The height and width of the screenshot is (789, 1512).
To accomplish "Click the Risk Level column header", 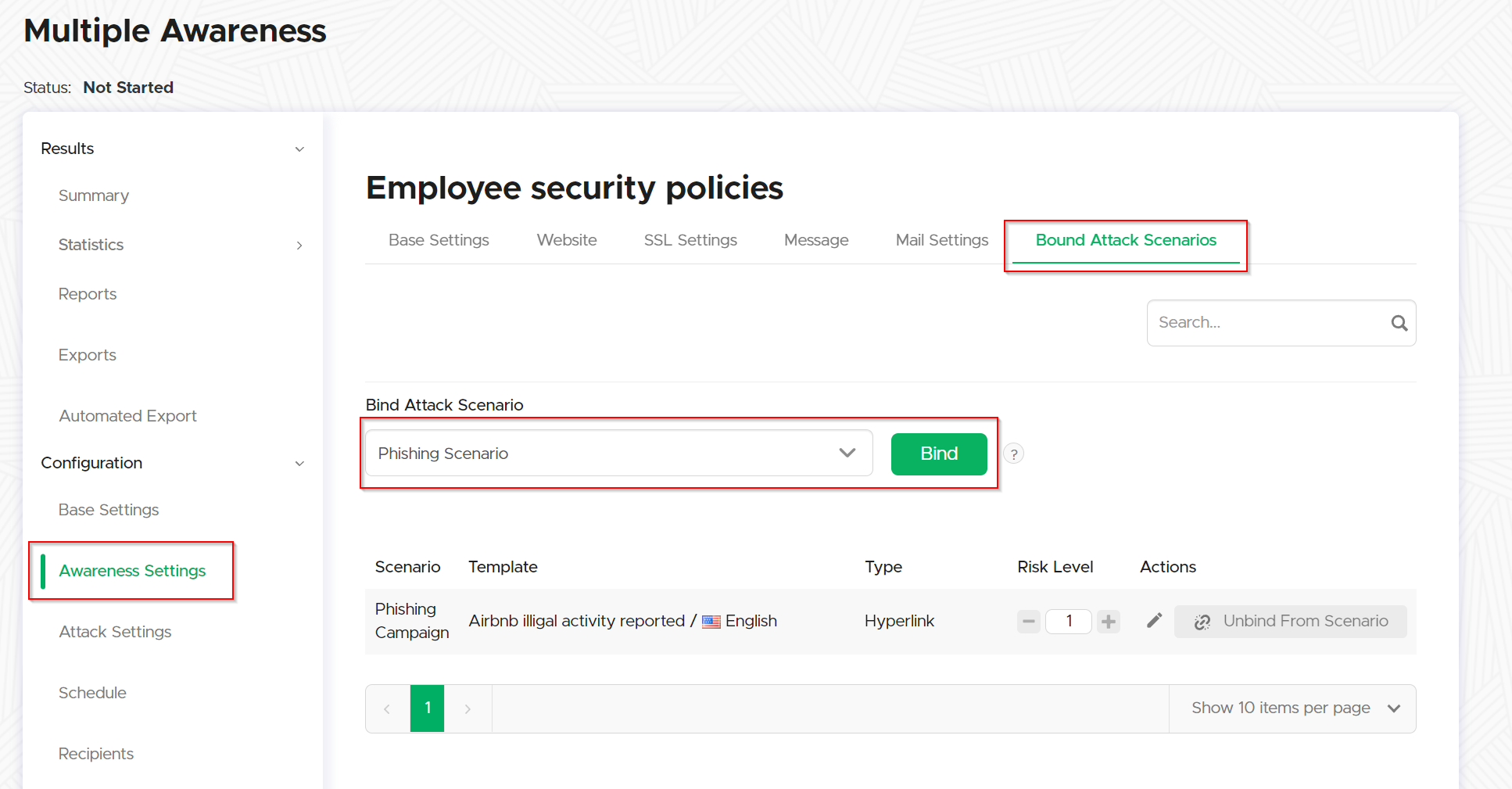I will point(1055,567).
